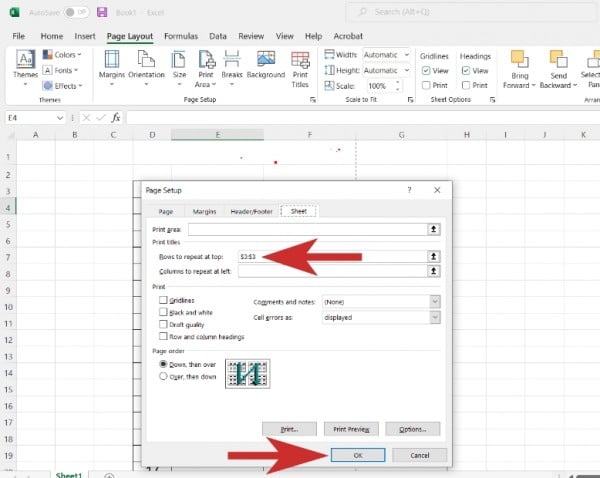Viewport: 600px width, 478px height.
Task: Toggle the AutoSave switch
Action: click(x=76, y=13)
